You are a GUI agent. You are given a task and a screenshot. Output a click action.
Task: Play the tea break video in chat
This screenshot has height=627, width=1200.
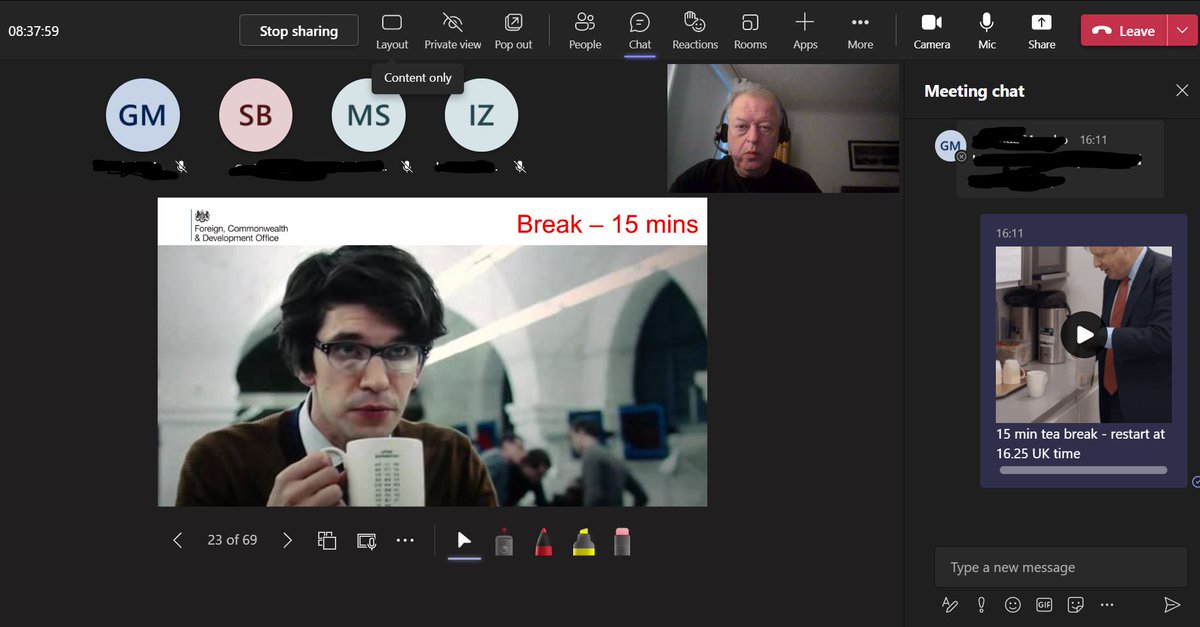coord(1083,334)
